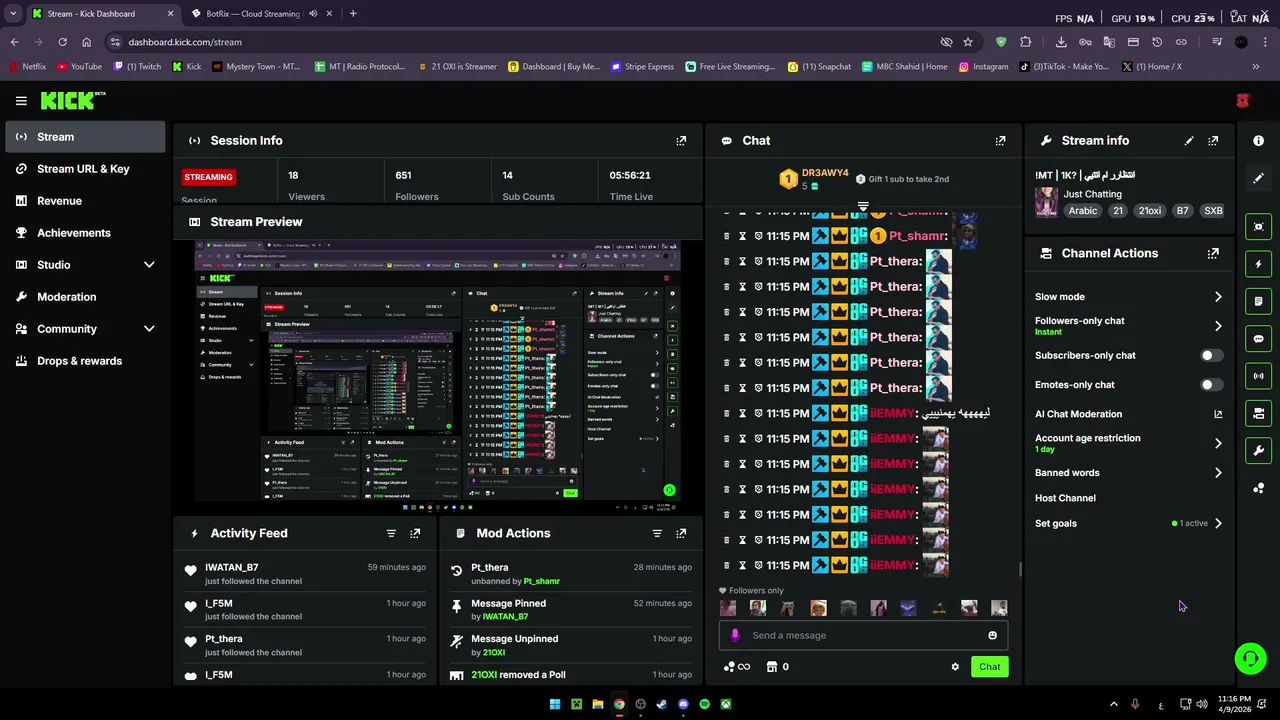Toggle Mod Actions document widget icon

pyautogui.click(x=1259, y=301)
